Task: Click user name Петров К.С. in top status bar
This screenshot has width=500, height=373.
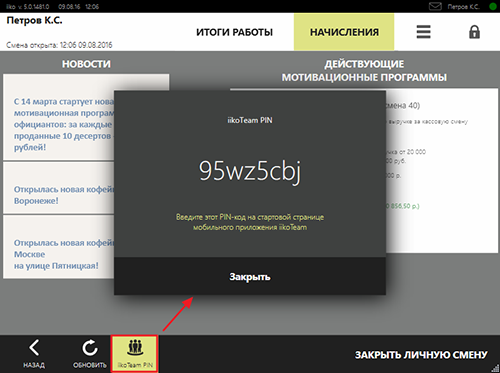Action: pyautogui.click(x=463, y=6)
